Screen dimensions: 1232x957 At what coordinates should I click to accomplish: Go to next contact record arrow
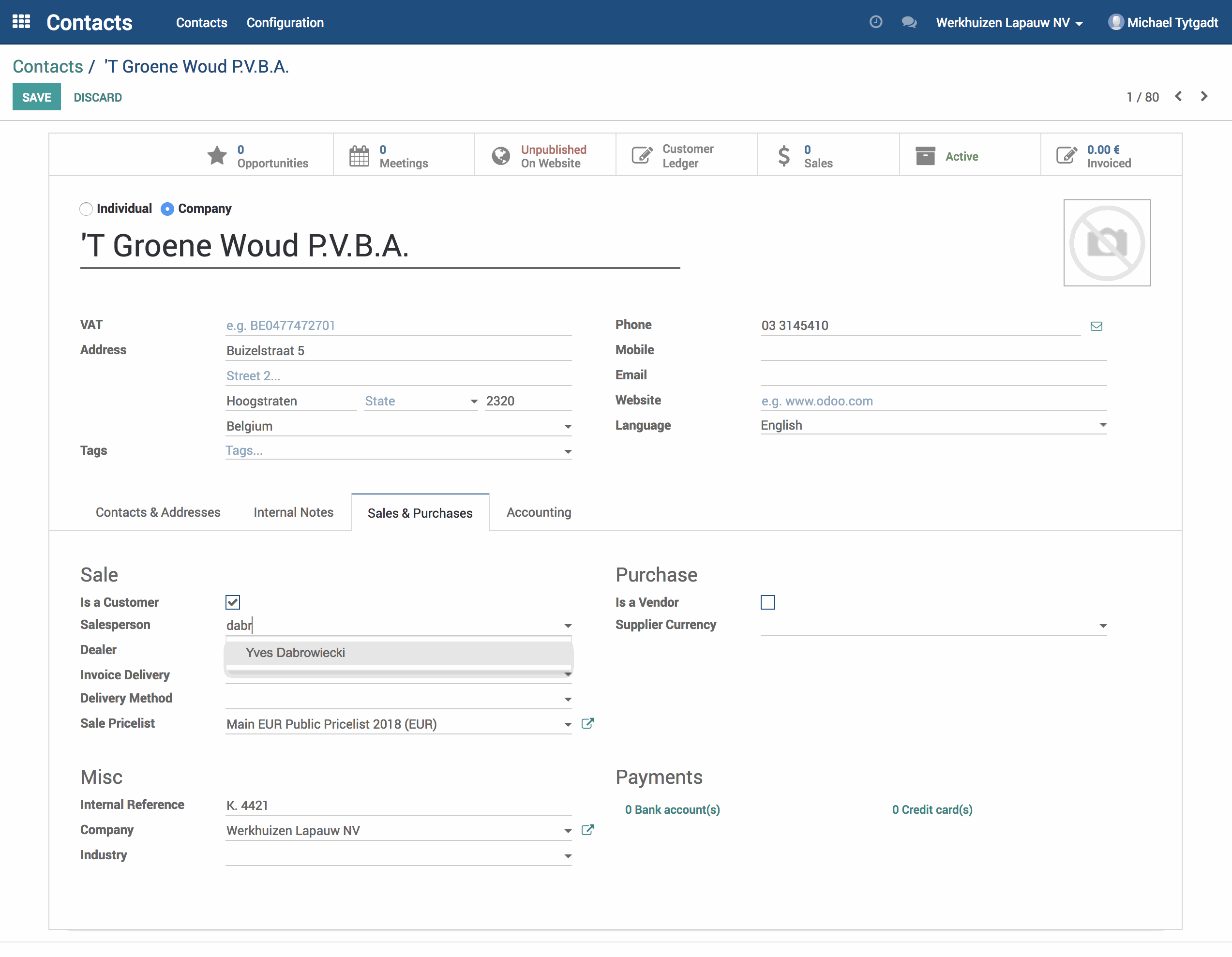coord(1204,96)
